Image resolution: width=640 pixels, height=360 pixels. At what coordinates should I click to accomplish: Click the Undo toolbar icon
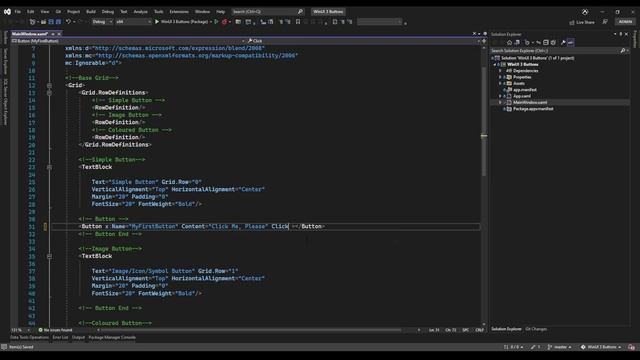pos(68,22)
